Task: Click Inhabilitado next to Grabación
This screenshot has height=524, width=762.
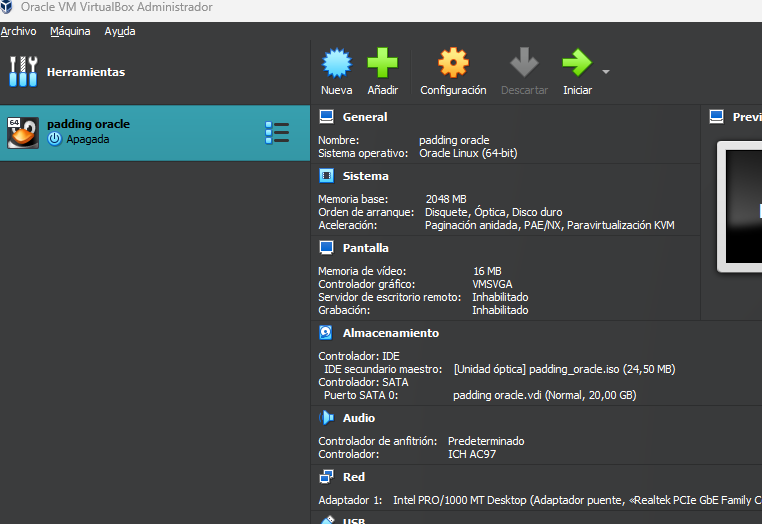Action: tap(500, 311)
